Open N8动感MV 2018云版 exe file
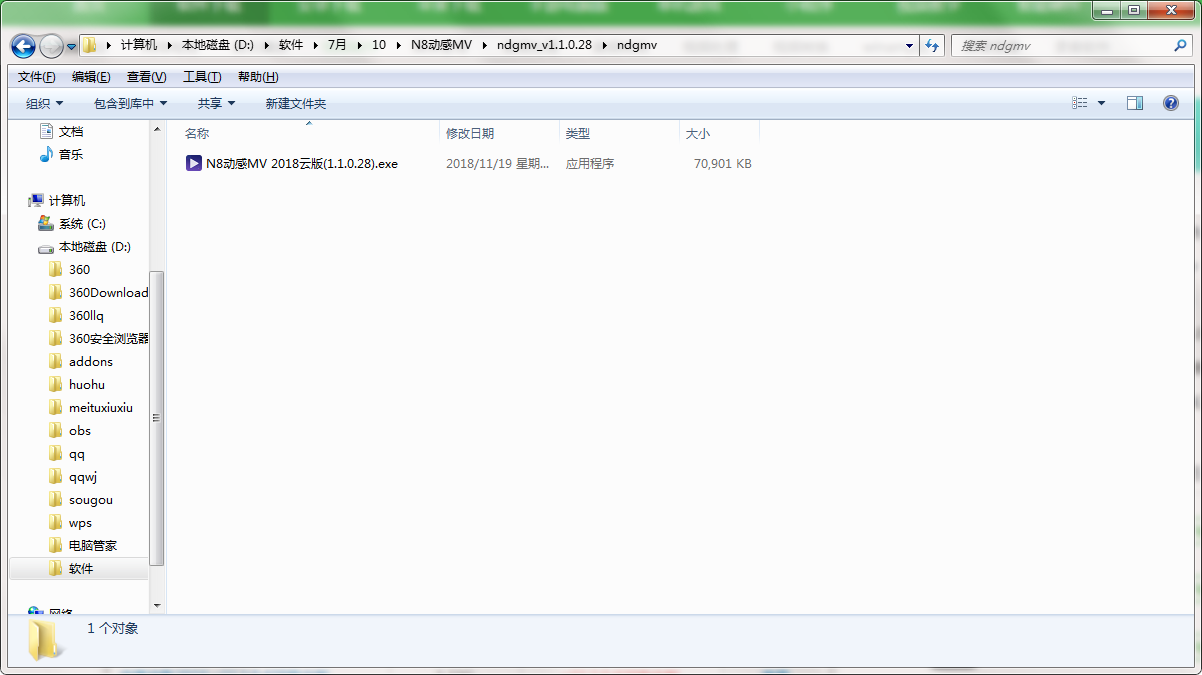This screenshot has height=675, width=1202. 300,164
